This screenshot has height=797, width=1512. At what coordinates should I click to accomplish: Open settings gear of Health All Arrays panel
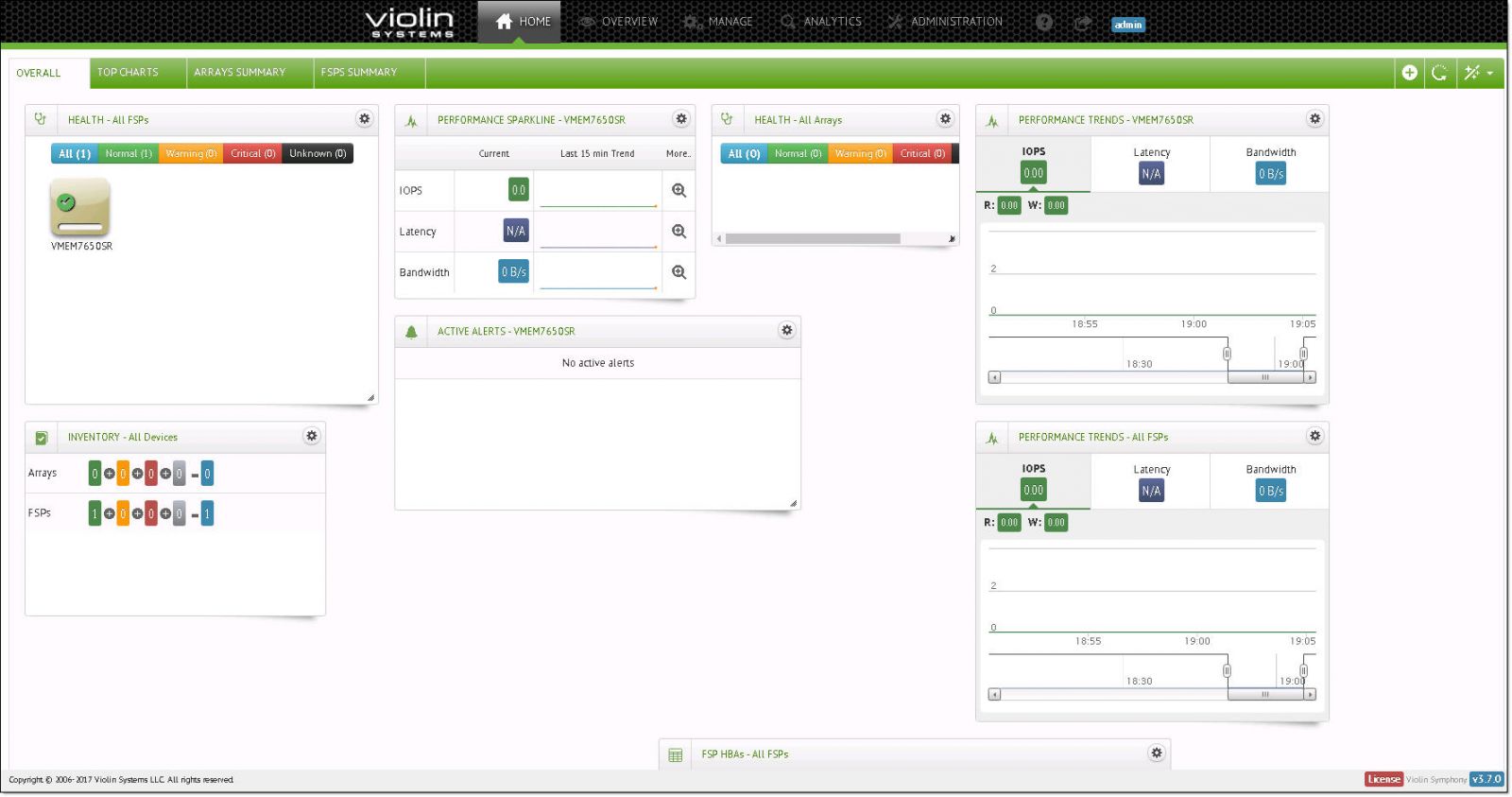945,119
